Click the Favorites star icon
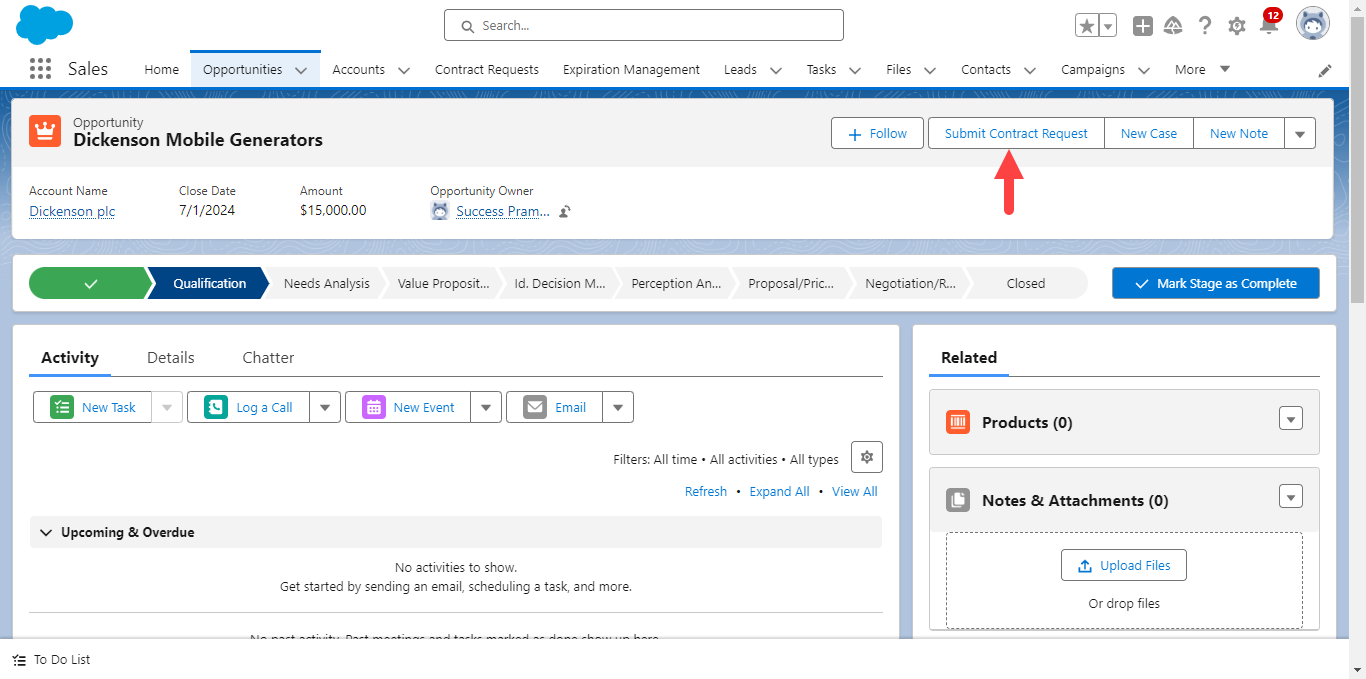 click(x=1087, y=26)
